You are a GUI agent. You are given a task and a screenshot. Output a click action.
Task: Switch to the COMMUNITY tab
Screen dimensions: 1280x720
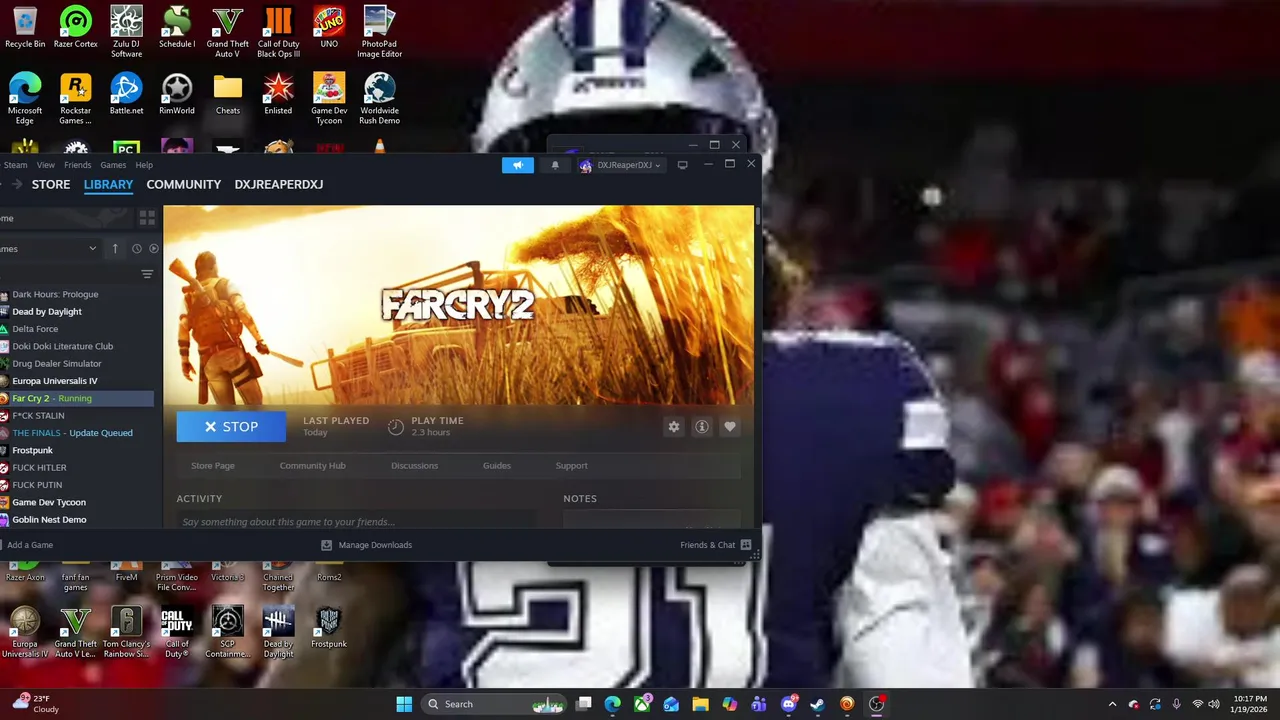184,184
